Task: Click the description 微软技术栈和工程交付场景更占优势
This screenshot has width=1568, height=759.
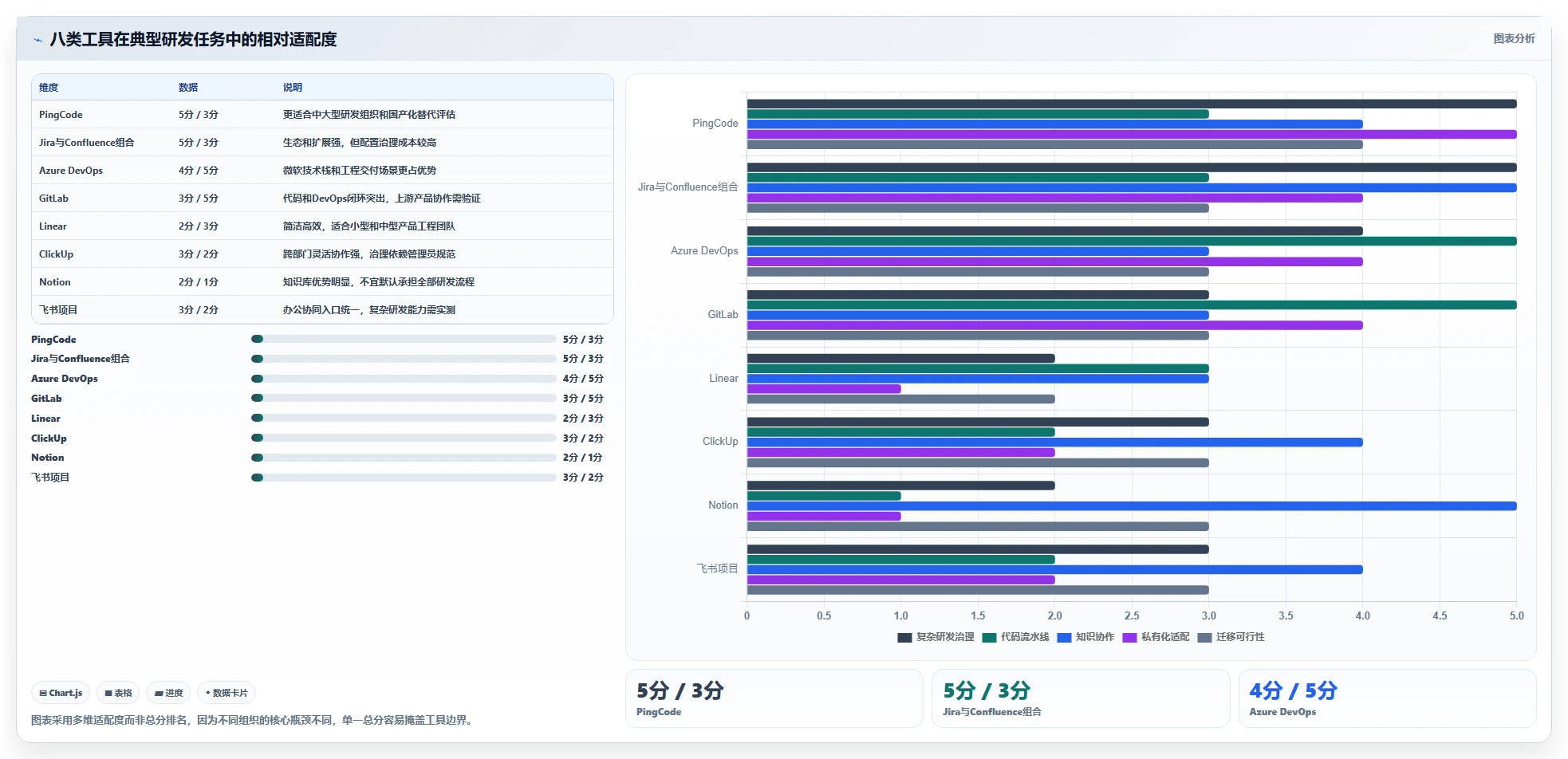Action: (360, 171)
